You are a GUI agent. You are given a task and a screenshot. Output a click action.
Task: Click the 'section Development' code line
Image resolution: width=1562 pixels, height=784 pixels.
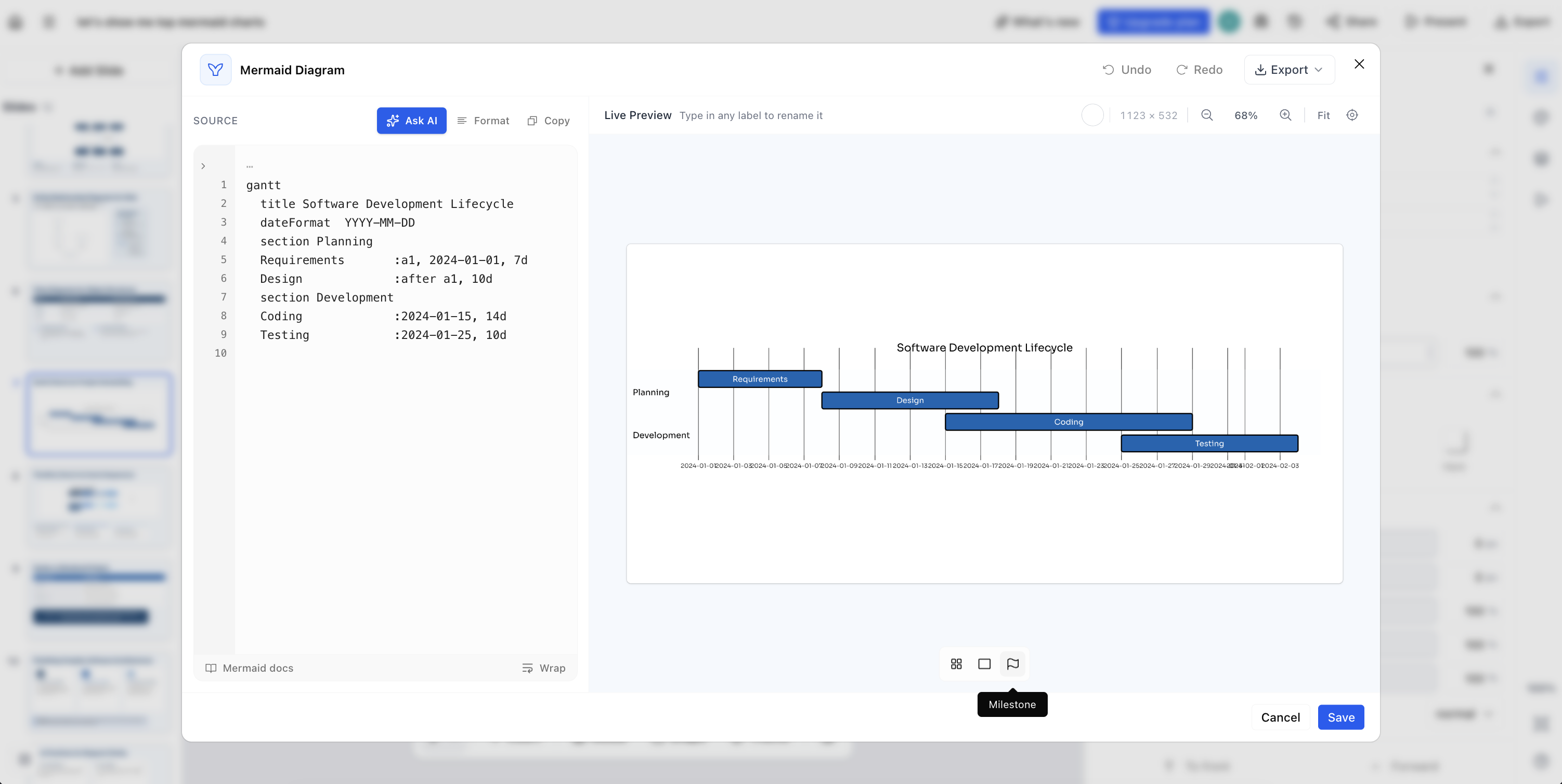pos(327,298)
